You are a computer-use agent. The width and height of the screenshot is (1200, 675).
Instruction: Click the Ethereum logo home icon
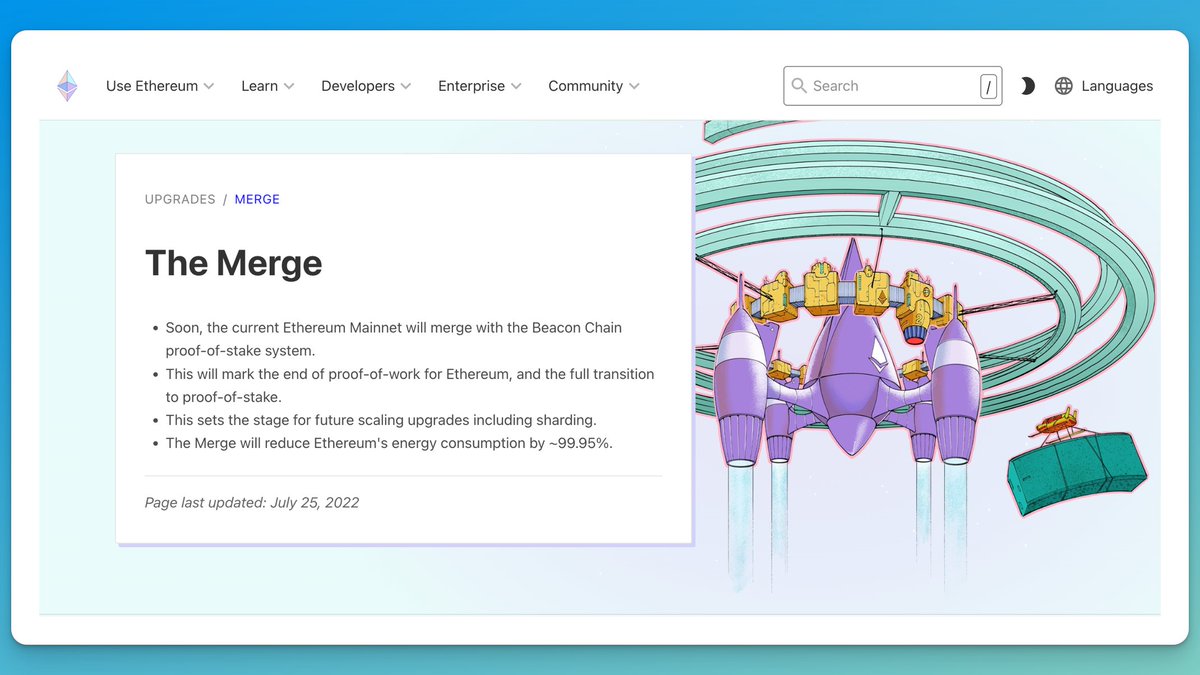point(67,86)
